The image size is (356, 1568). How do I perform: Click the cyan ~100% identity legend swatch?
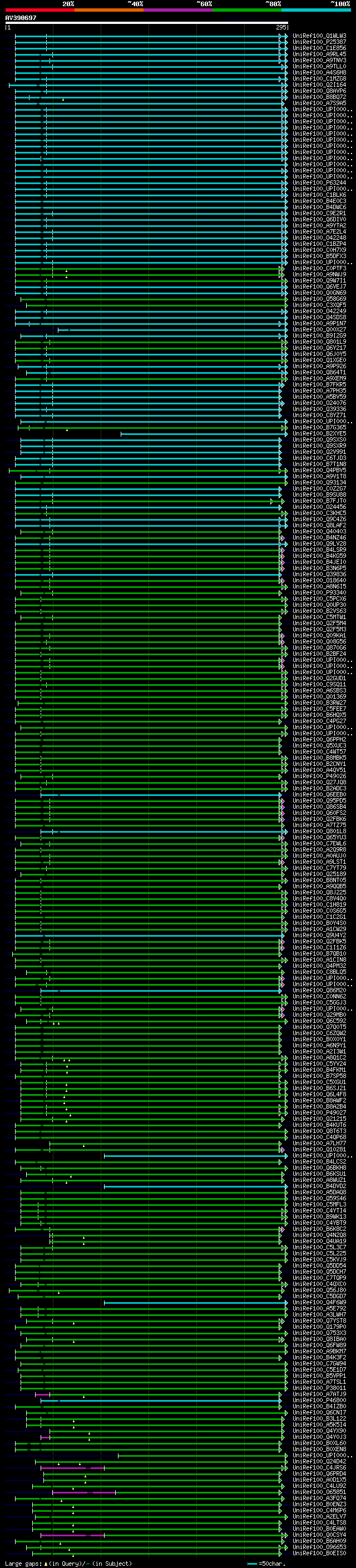[x=317, y=10]
